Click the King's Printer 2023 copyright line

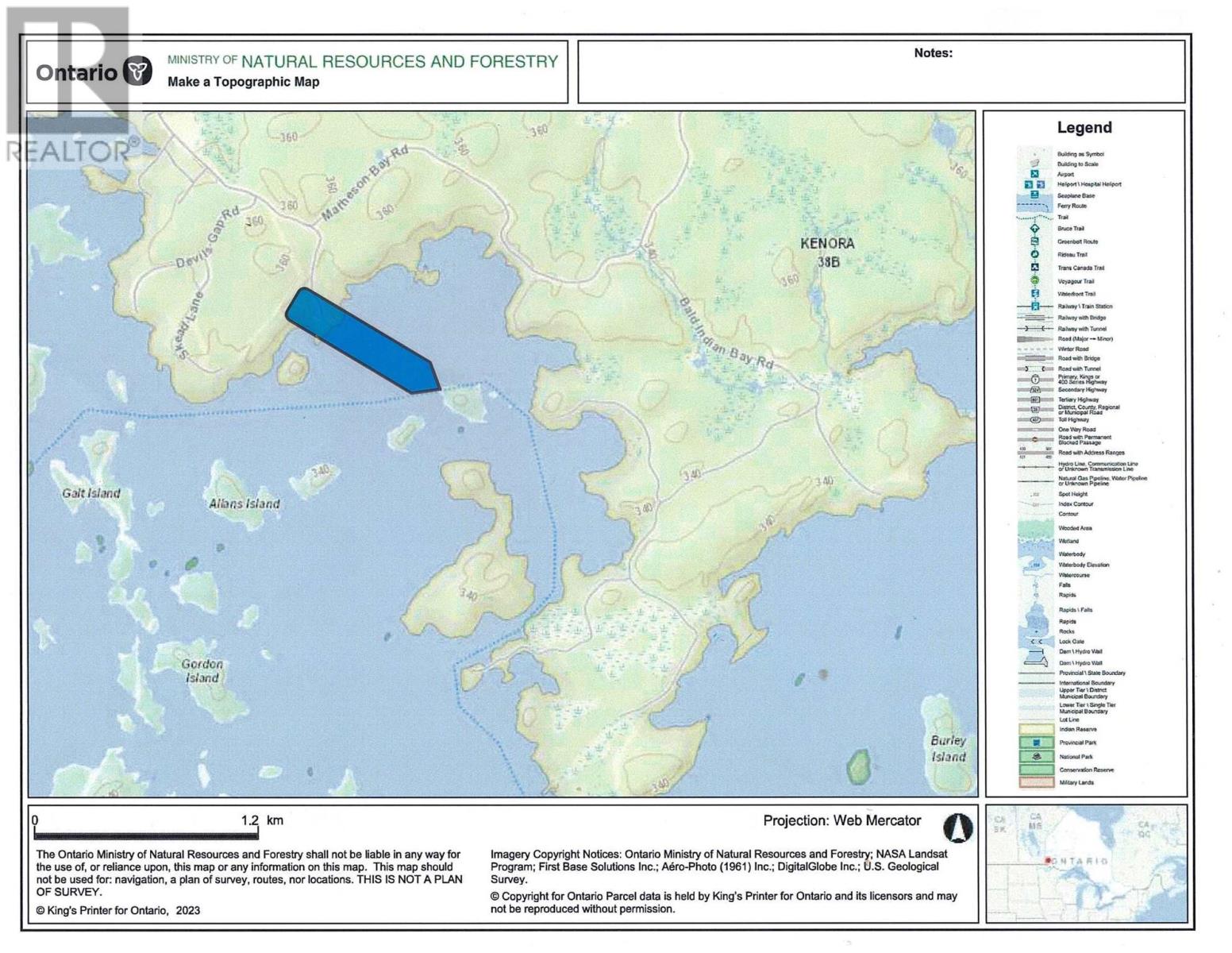click(118, 910)
